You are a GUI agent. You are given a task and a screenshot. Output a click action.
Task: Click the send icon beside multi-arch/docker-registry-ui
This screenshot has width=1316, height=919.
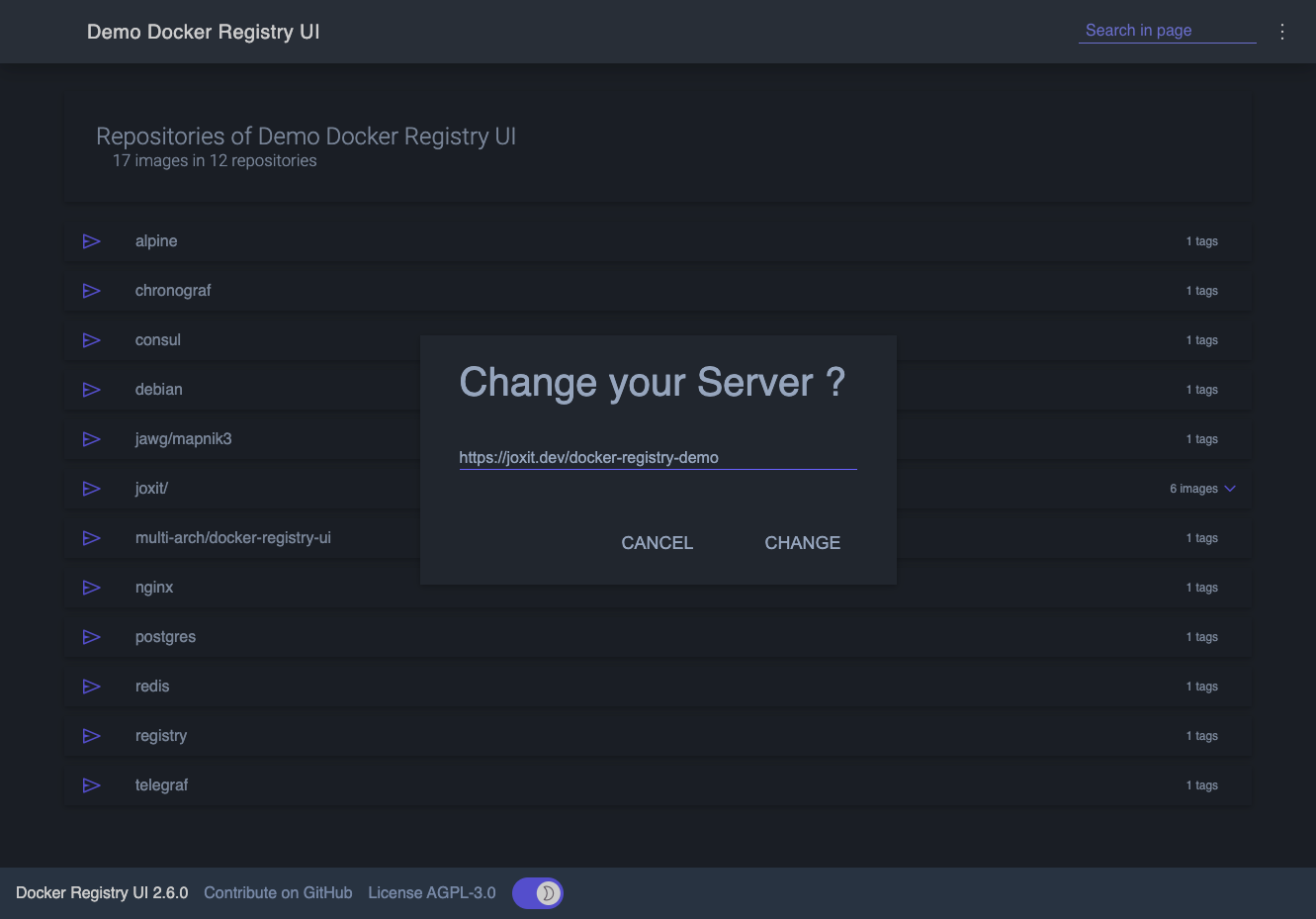92,538
